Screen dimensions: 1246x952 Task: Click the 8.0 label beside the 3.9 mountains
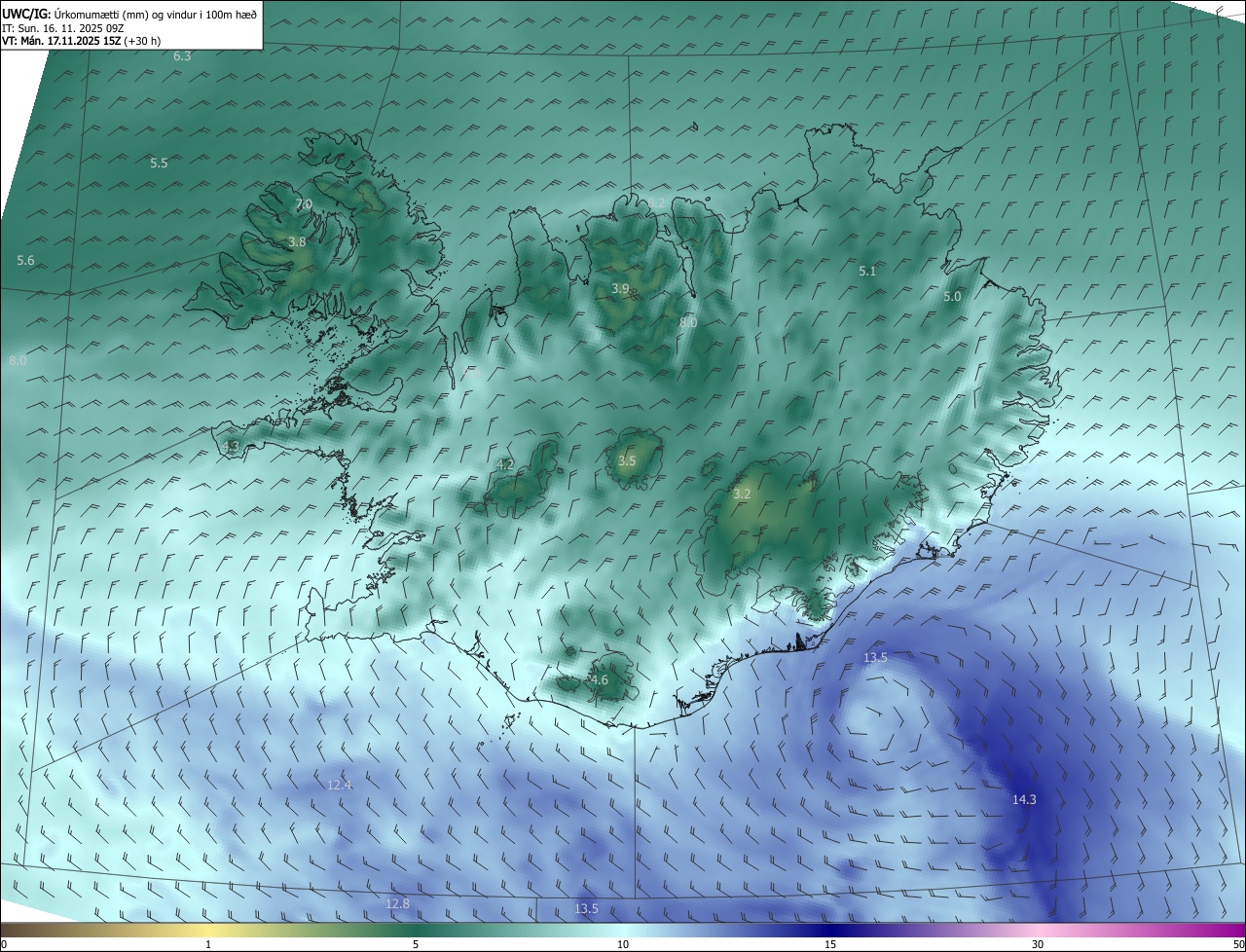[x=688, y=323]
